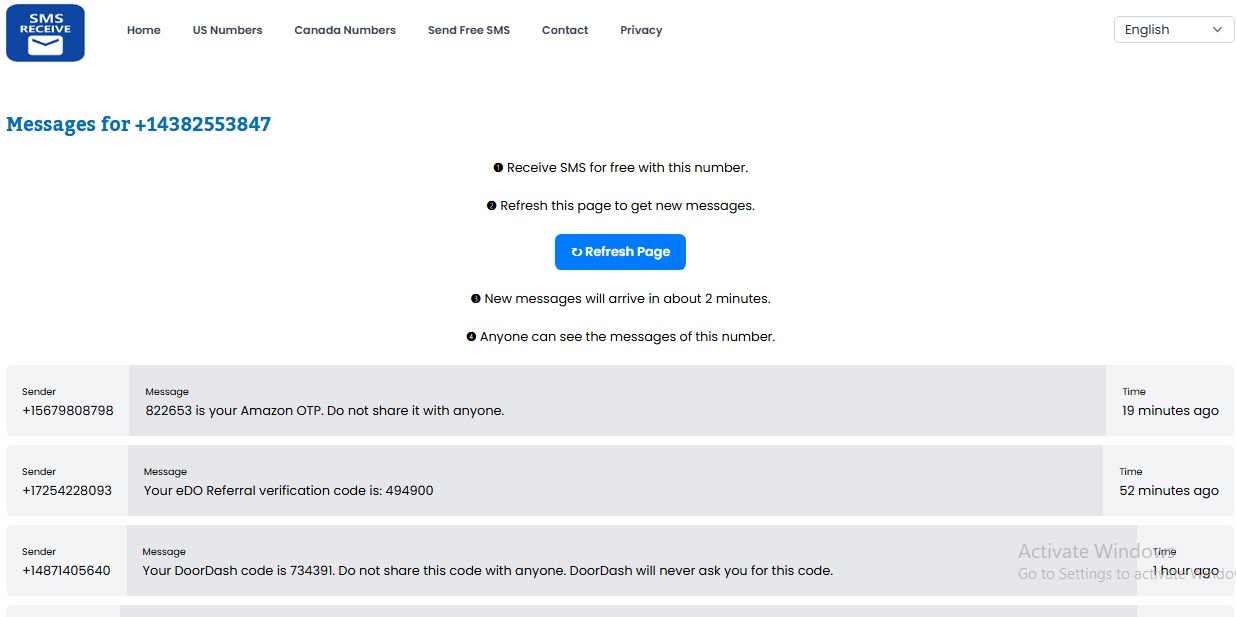Expand the English language dropdown

[x=1172, y=30]
